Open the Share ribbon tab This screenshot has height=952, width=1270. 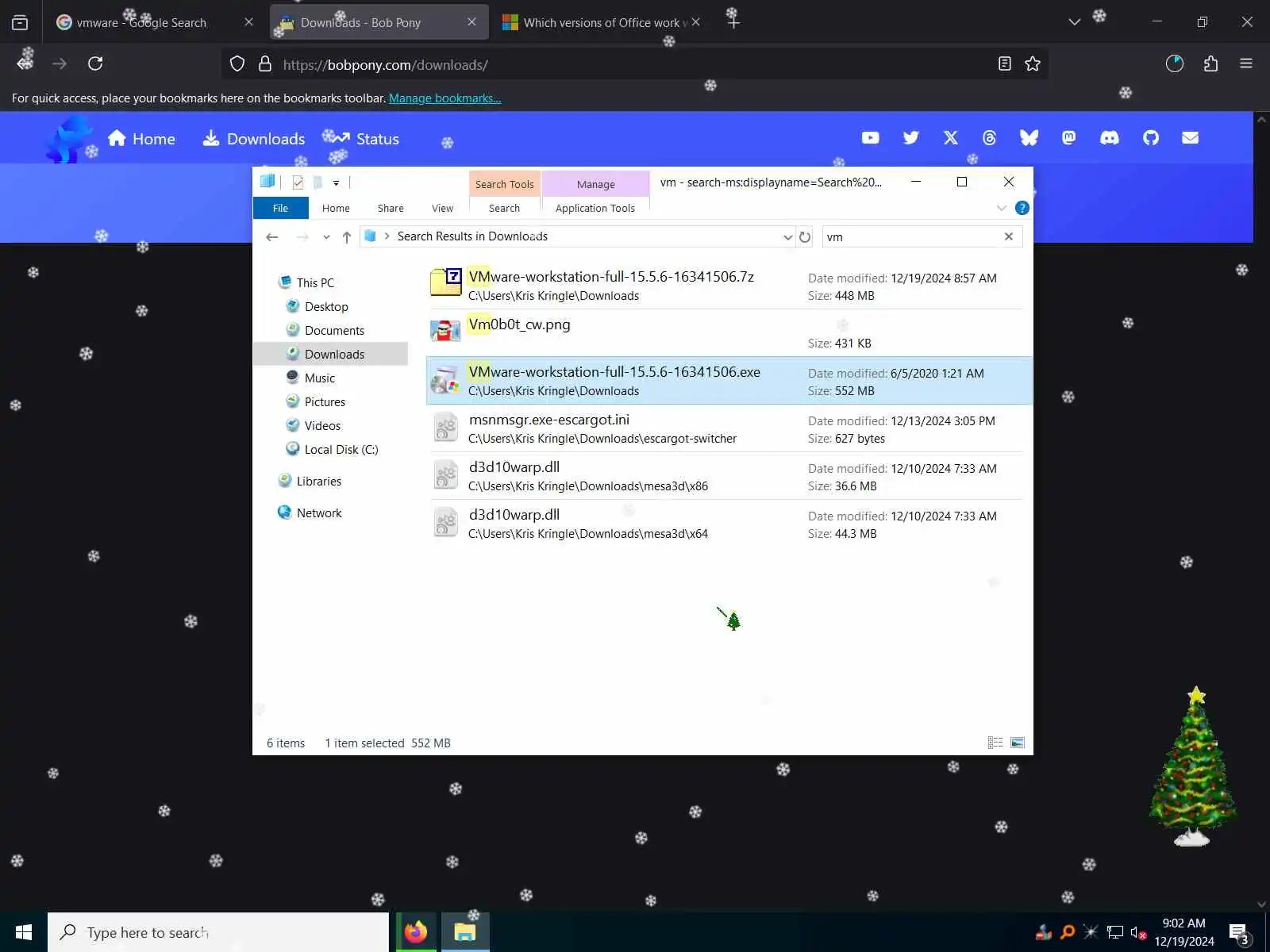[391, 208]
